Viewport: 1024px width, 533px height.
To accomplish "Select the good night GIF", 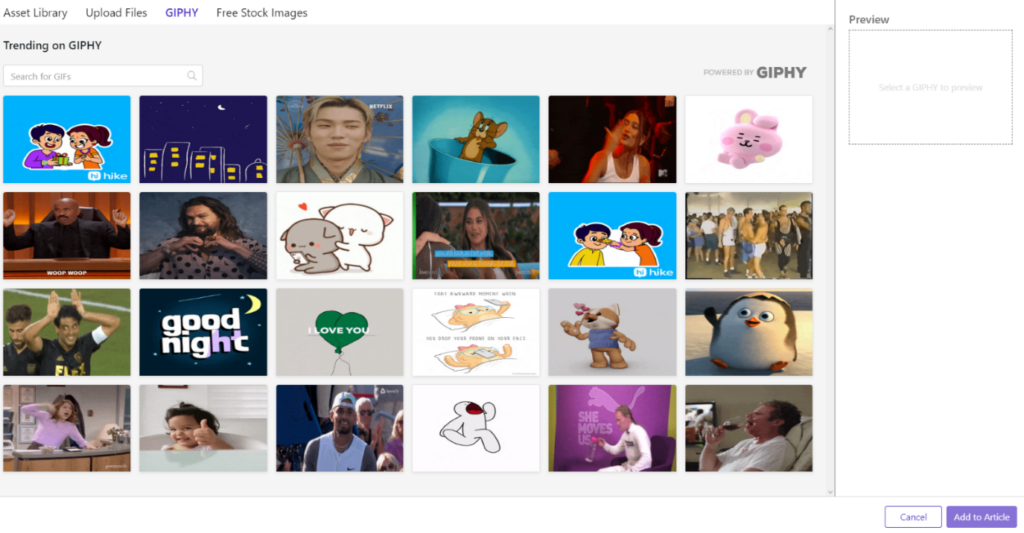I will pyautogui.click(x=203, y=332).
